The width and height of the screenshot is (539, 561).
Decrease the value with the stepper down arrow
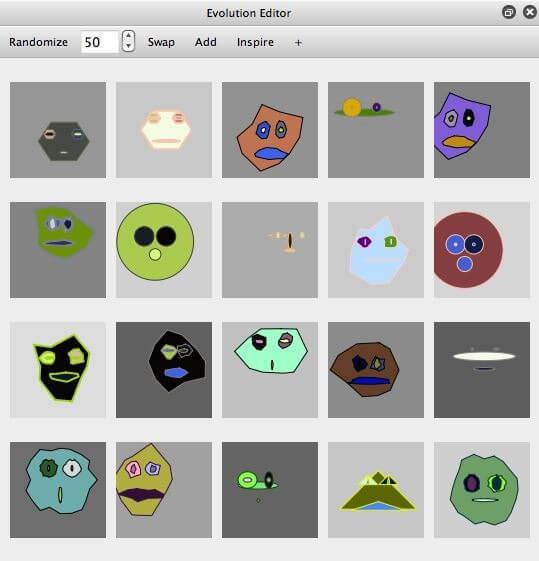(x=128, y=47)
